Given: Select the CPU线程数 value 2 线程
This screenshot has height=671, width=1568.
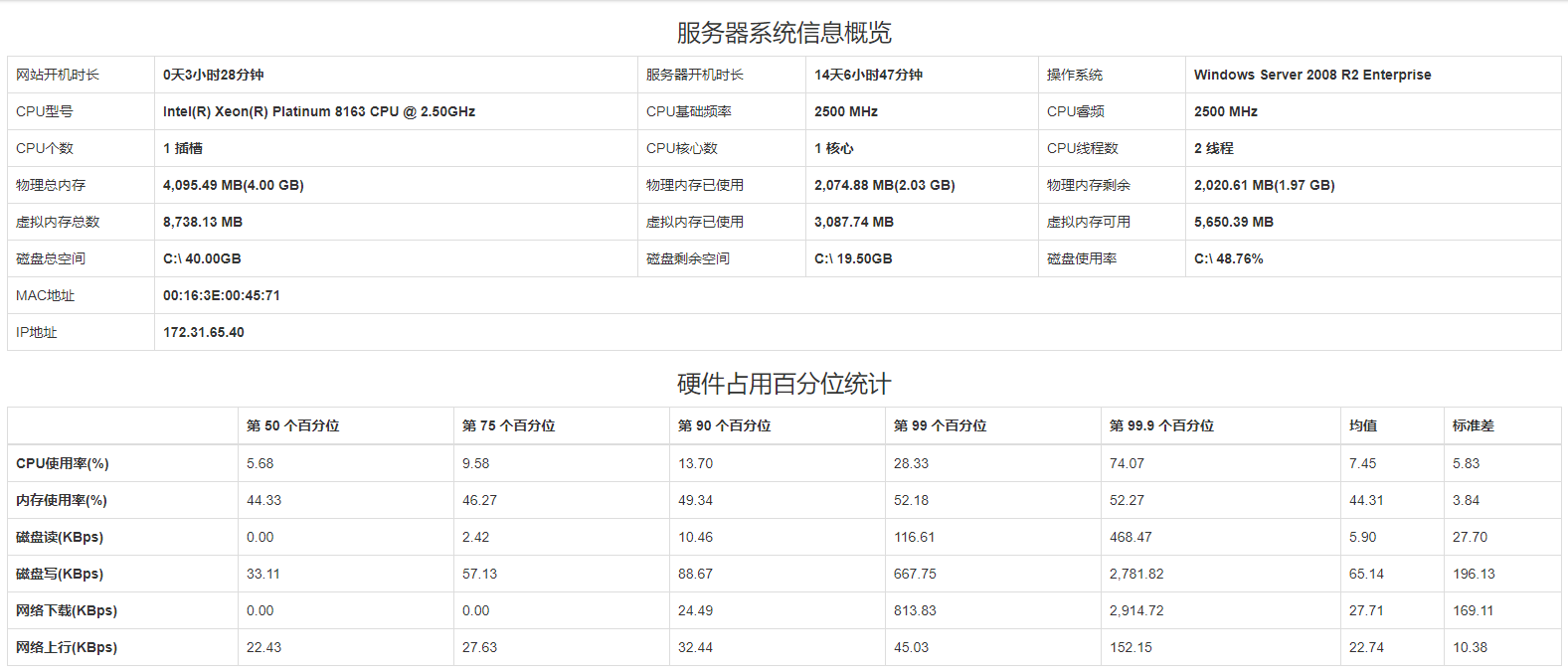Looking at the screenshot, I should [x=1214, y=148].
